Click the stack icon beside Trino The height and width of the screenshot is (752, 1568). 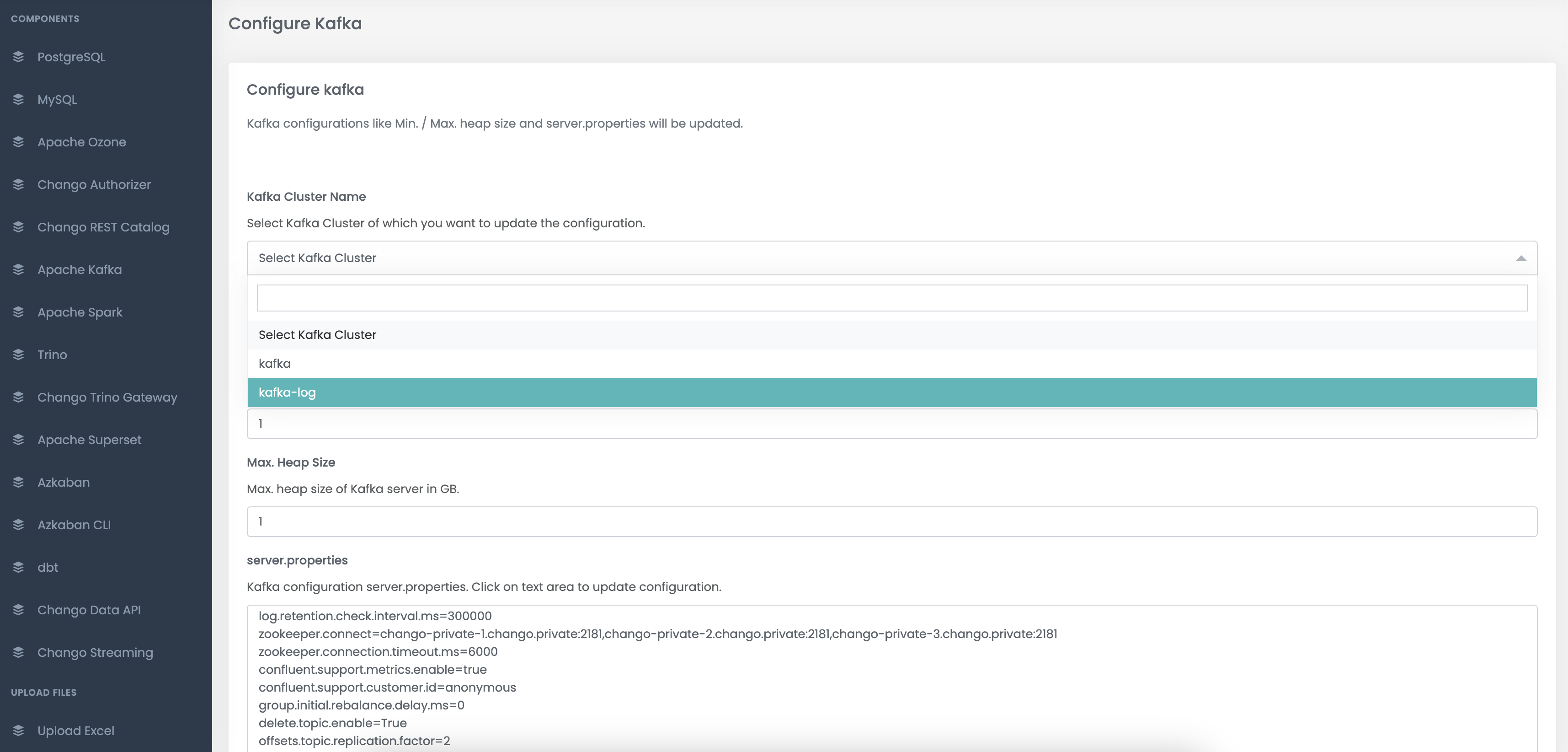(18, 355)
